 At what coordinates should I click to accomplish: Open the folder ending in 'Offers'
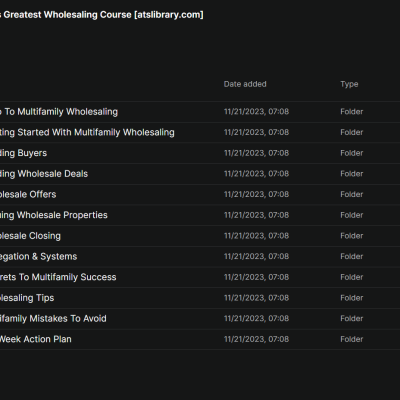point(28,194)
